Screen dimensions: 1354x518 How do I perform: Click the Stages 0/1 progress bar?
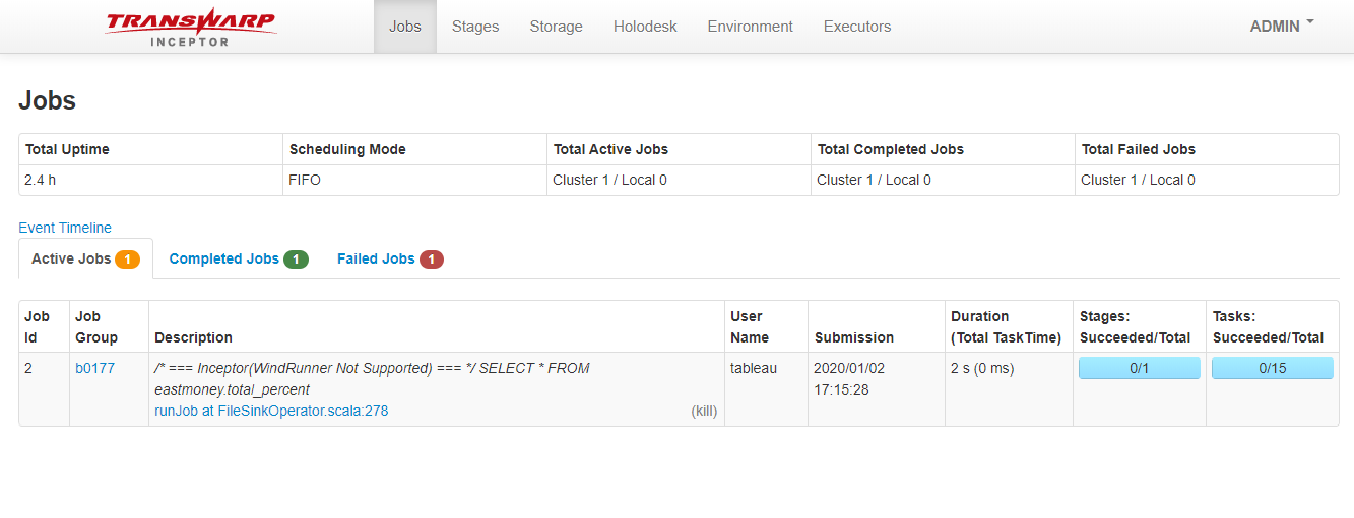(1139, 368)
